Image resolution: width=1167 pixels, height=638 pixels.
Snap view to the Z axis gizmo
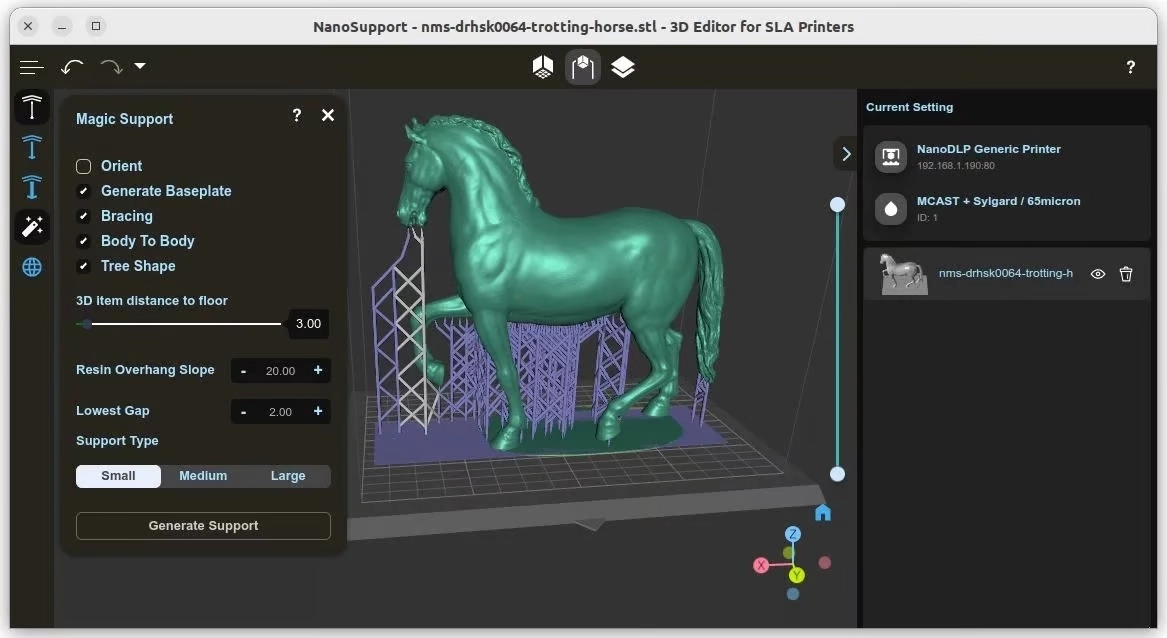coord(793,534)
